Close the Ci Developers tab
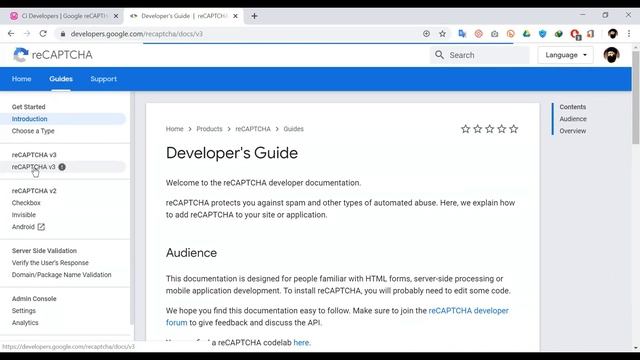The image size is (640, 360). point(116,16)
